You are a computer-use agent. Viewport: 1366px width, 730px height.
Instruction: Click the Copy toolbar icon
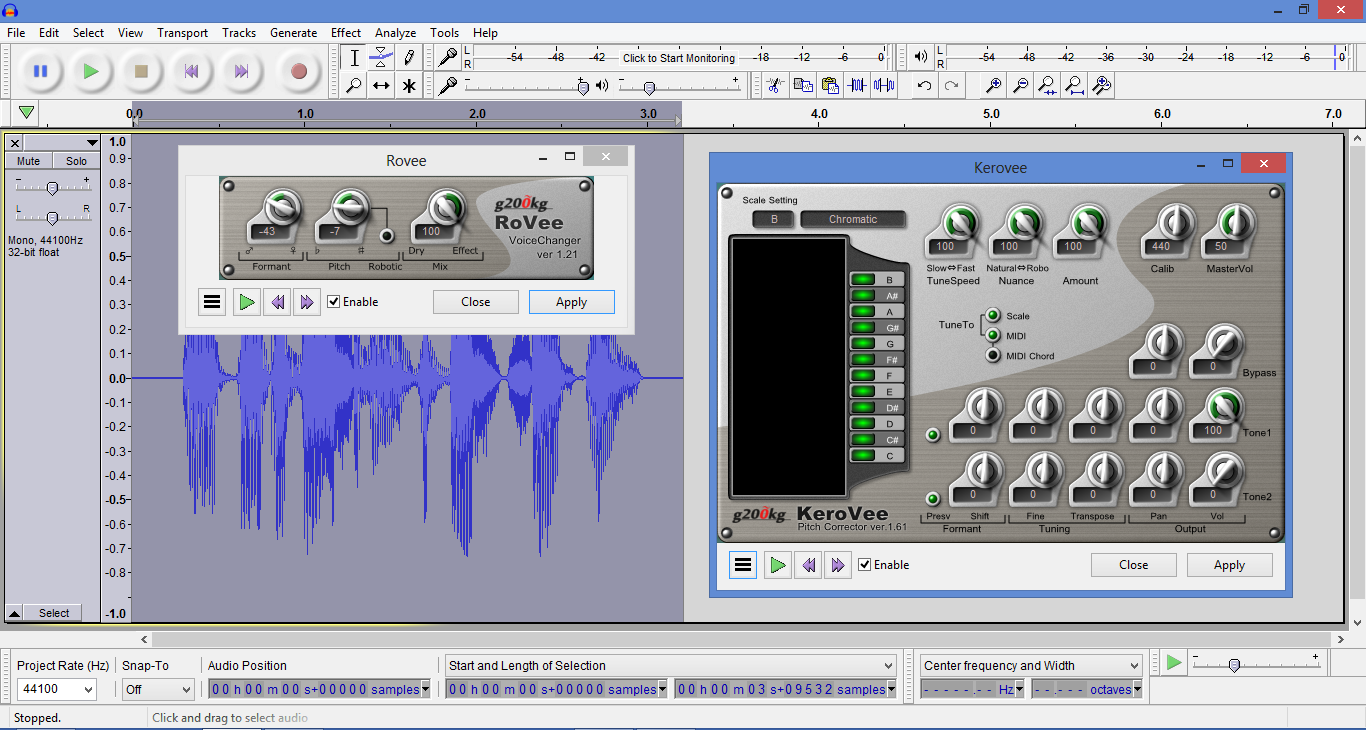802,86
